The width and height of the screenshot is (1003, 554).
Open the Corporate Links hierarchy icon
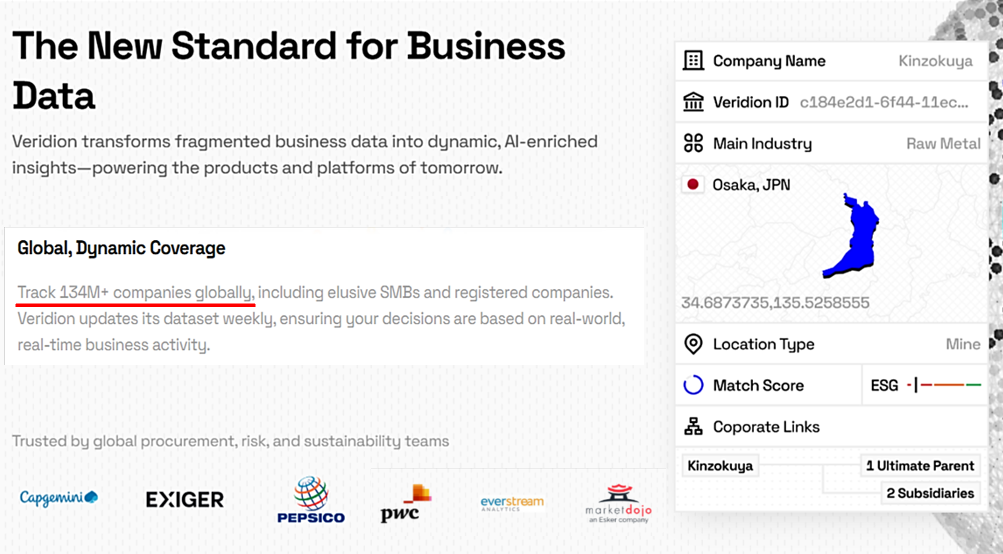(693, 427)
